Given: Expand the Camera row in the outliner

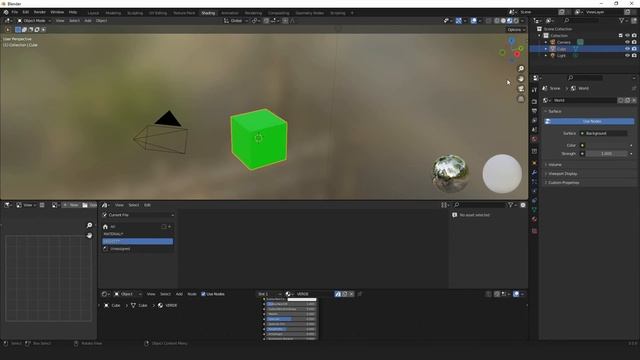Looking at the screenshot, I should pyautogui.click(x=546, y=42).
